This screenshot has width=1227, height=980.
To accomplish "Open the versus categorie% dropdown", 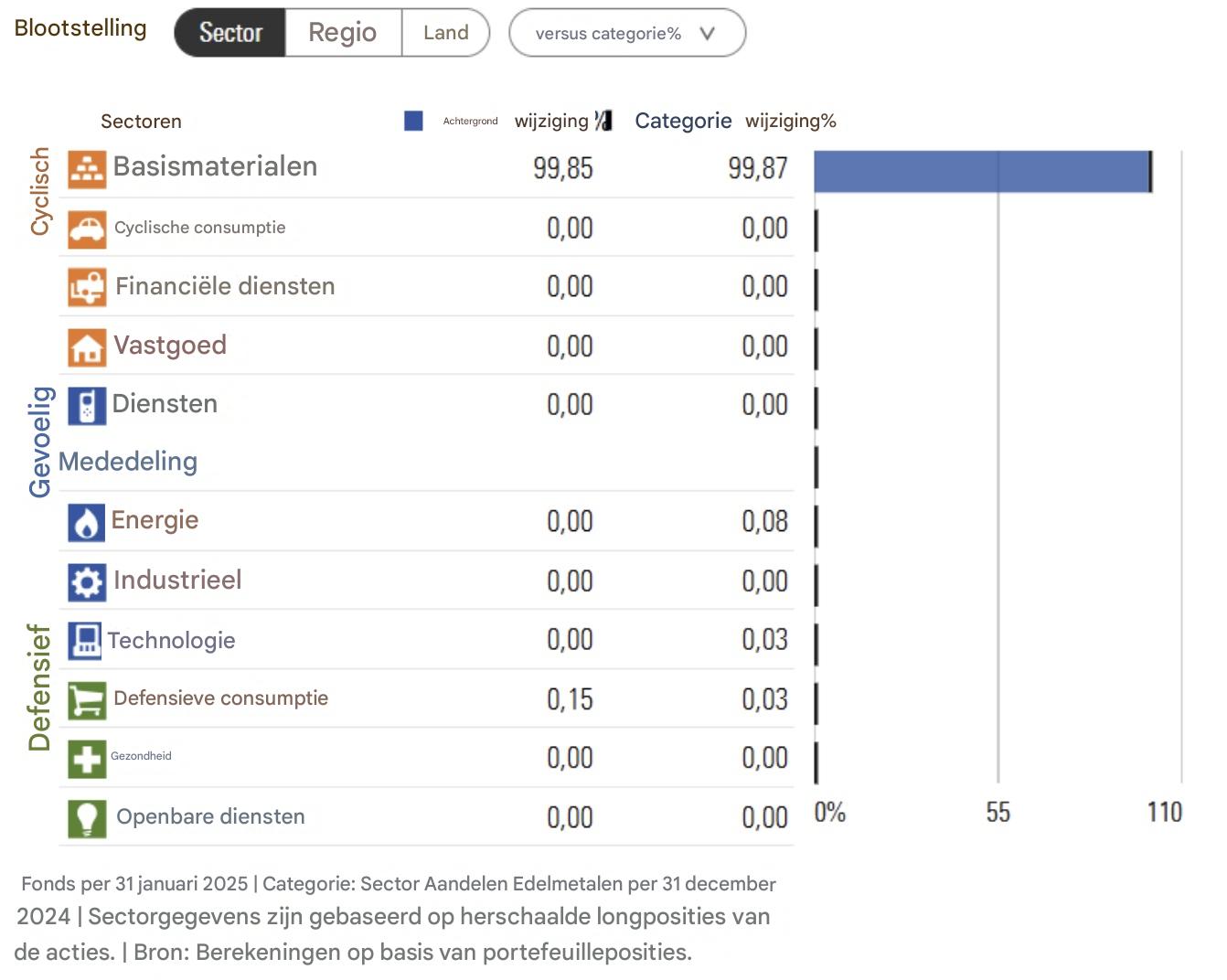I will click(x=627, y=33).
